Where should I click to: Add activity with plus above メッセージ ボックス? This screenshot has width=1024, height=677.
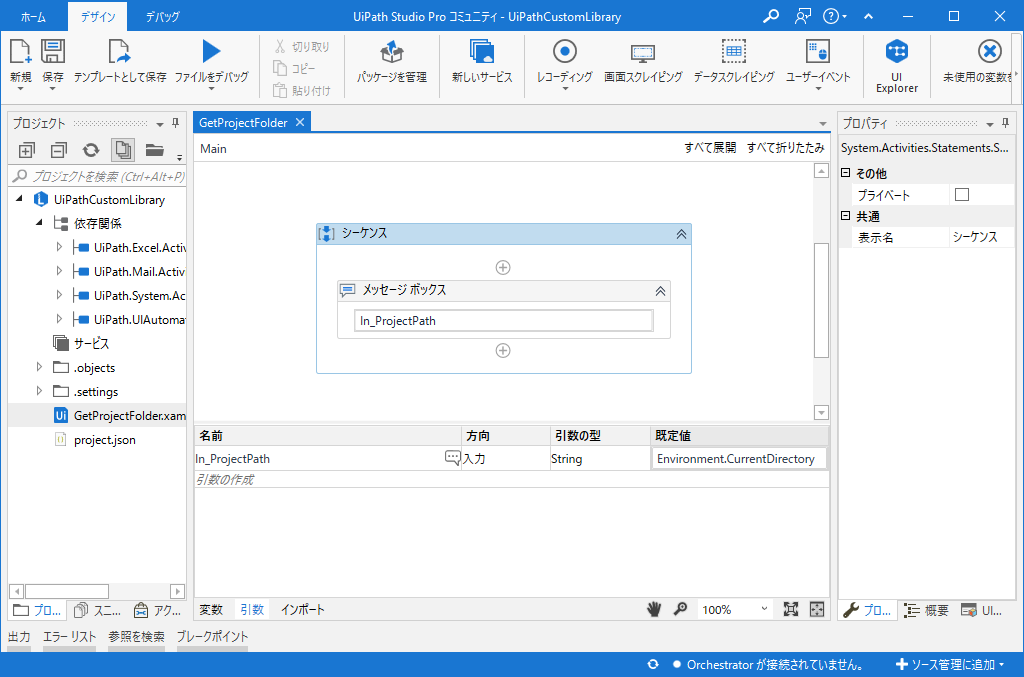pyautogui.click(x=503, y=268)
